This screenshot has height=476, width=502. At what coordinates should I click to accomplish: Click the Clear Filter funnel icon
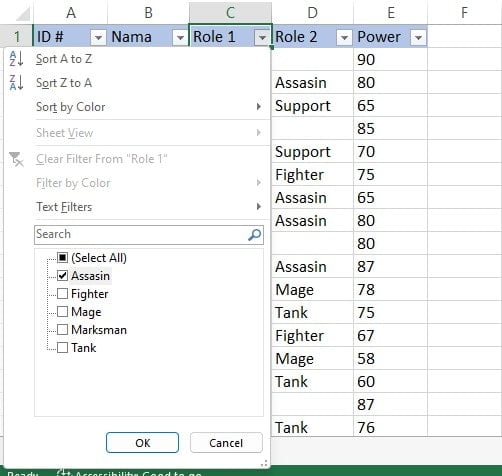[x=16, y=159]
